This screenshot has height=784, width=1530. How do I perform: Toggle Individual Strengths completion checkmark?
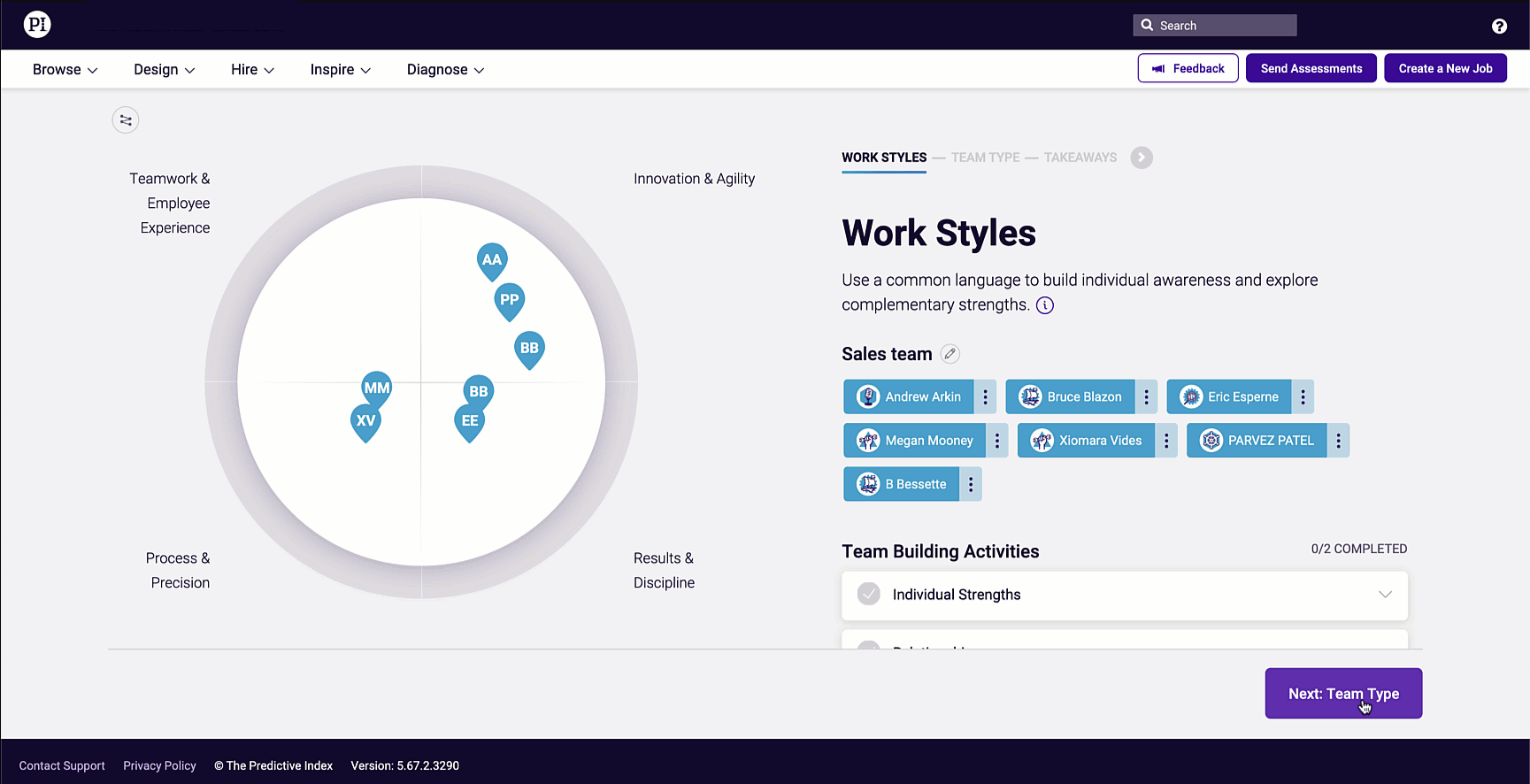tap(869, 594)
